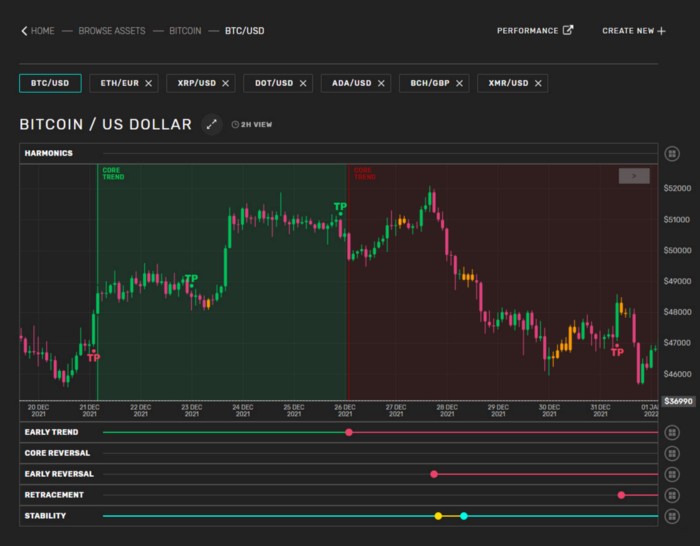
Task: Click the red TP marker near 21 Dec
Action: point(93,357)
